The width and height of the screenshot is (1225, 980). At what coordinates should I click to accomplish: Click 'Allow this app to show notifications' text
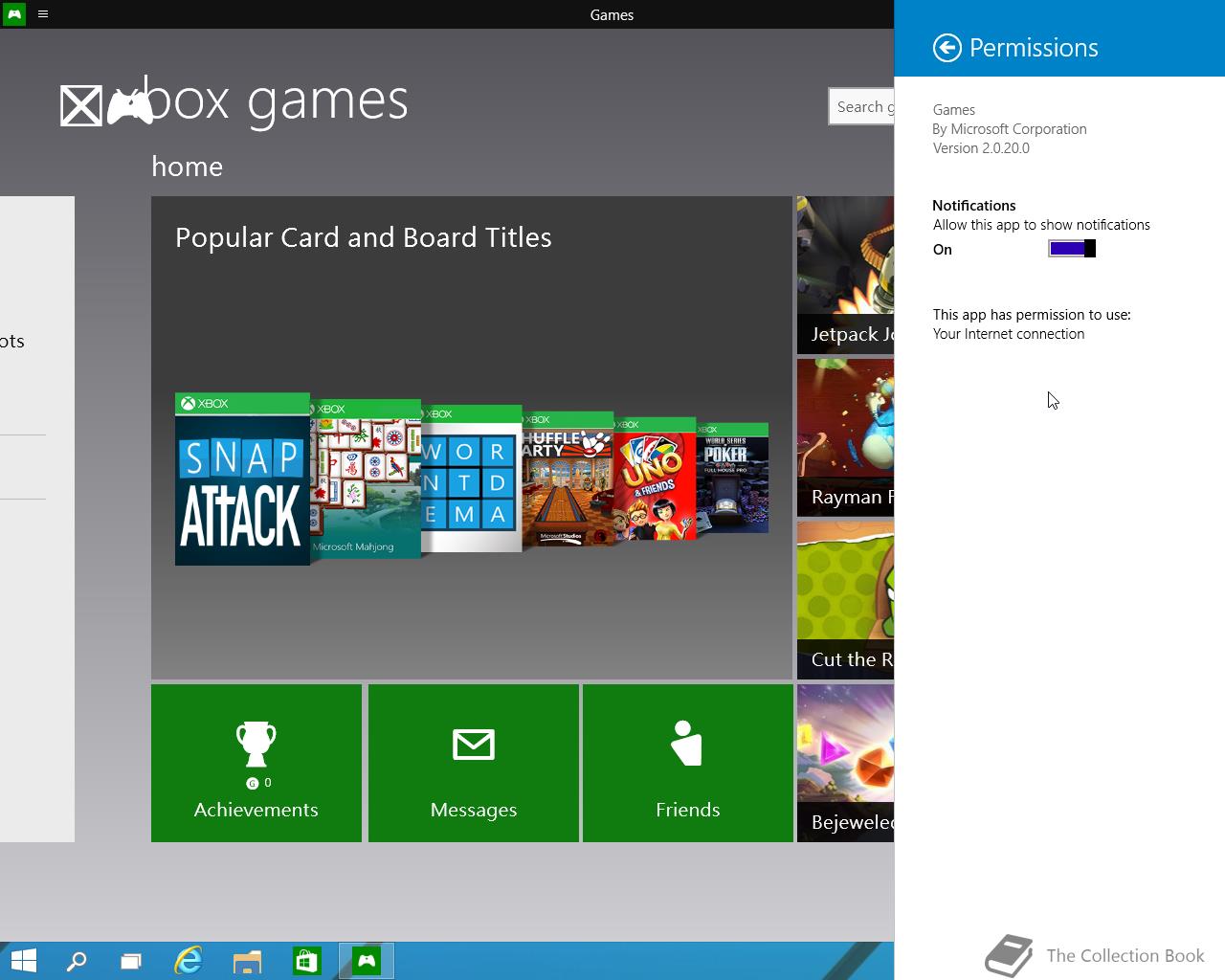(1041, 225)
